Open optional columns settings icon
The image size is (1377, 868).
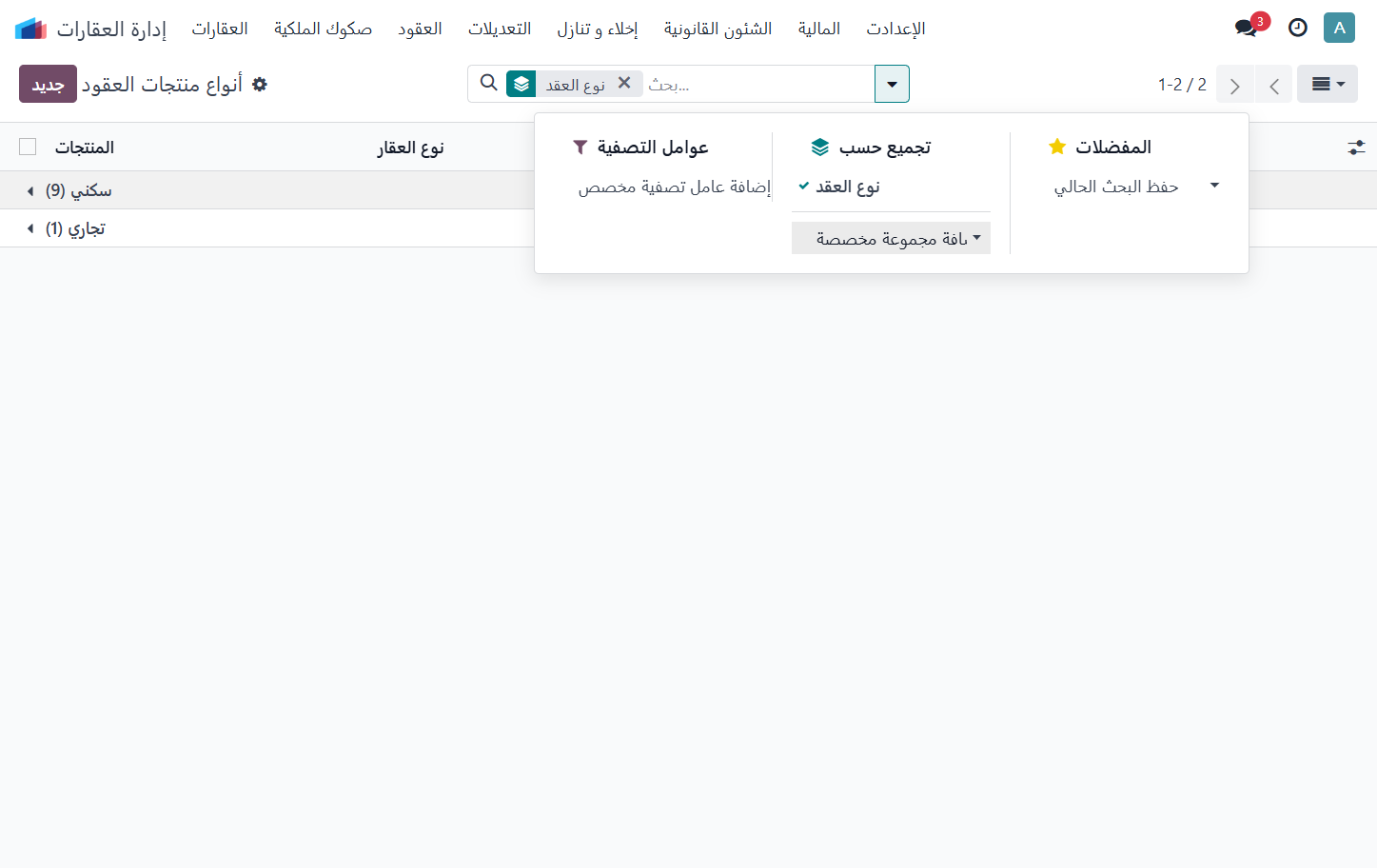[1356, 148]
